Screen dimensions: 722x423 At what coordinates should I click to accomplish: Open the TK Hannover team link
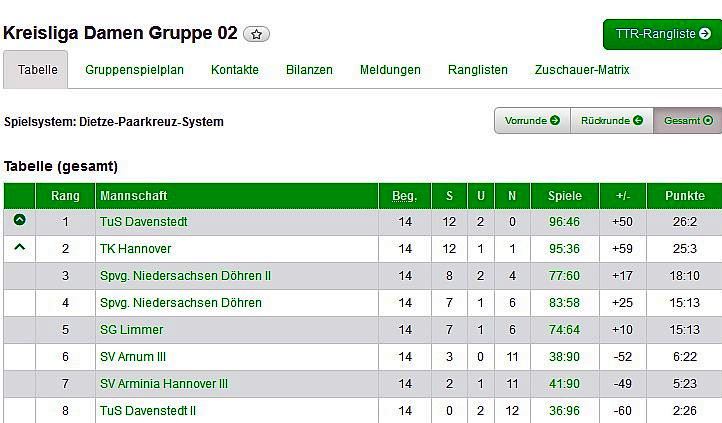pos(136,248)
